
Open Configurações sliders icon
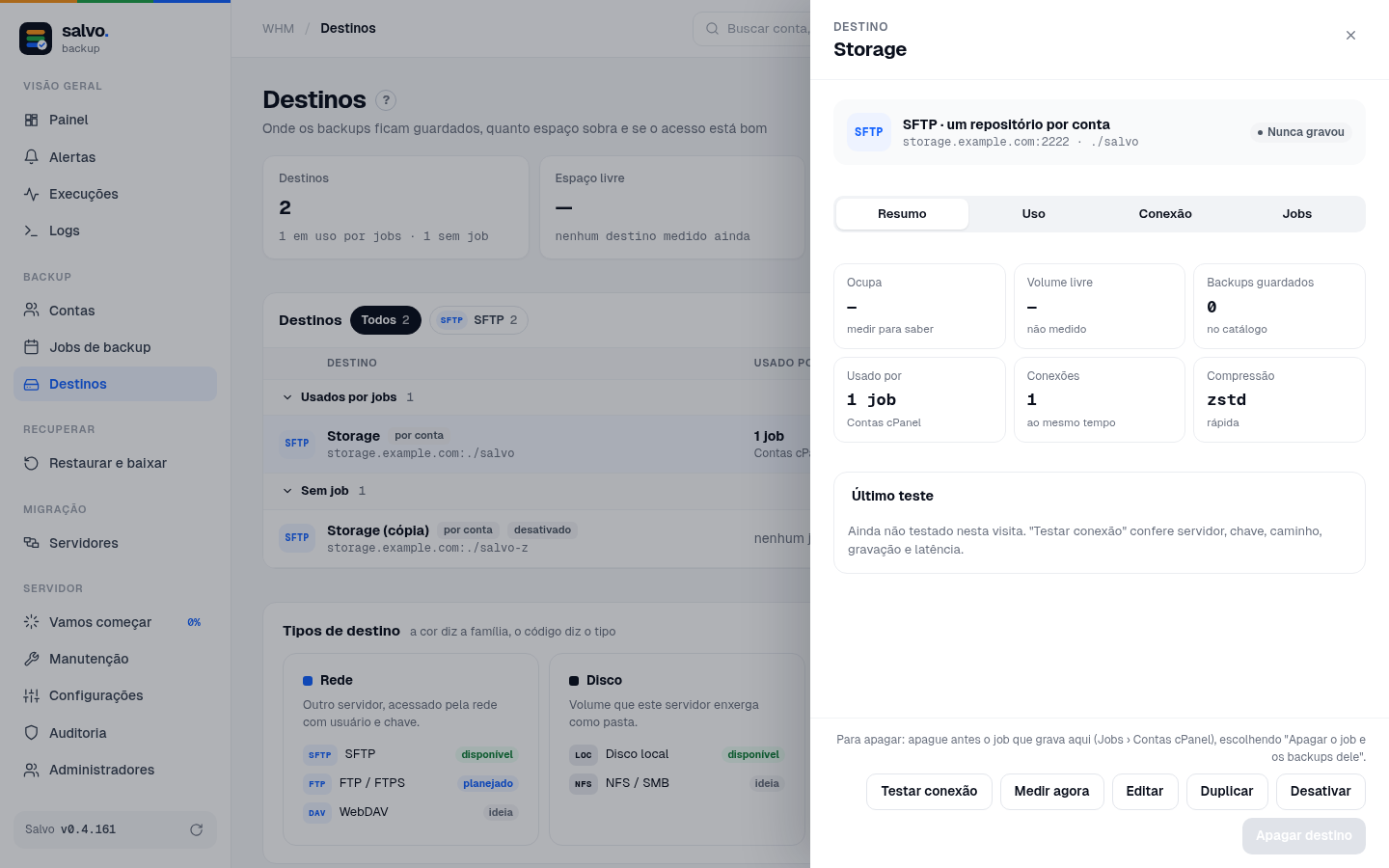pos(32,695)
